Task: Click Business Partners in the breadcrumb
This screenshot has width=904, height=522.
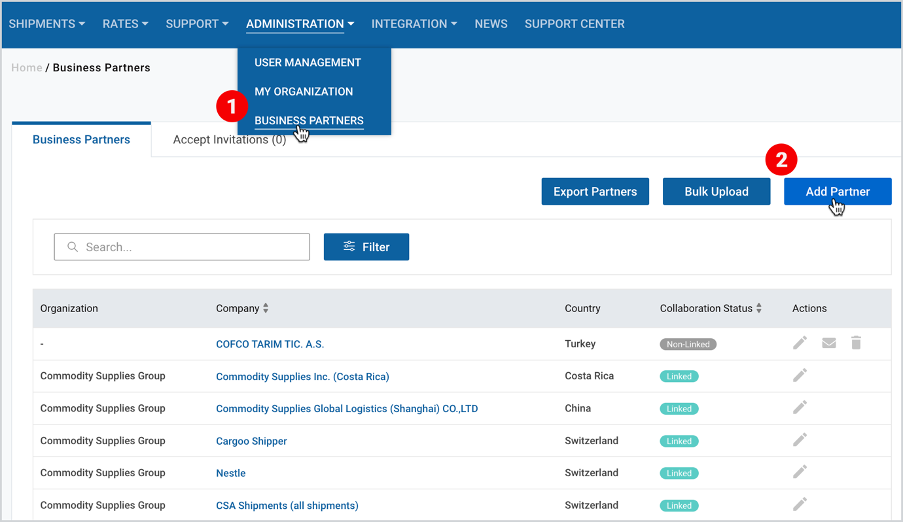Action: pos(101,67)
